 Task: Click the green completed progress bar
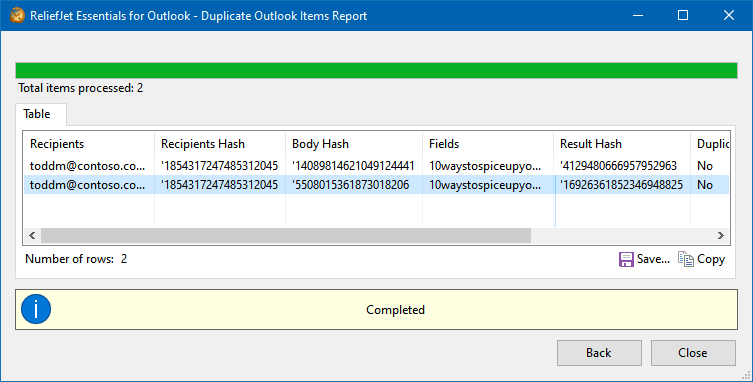click(x=376, y=71)
